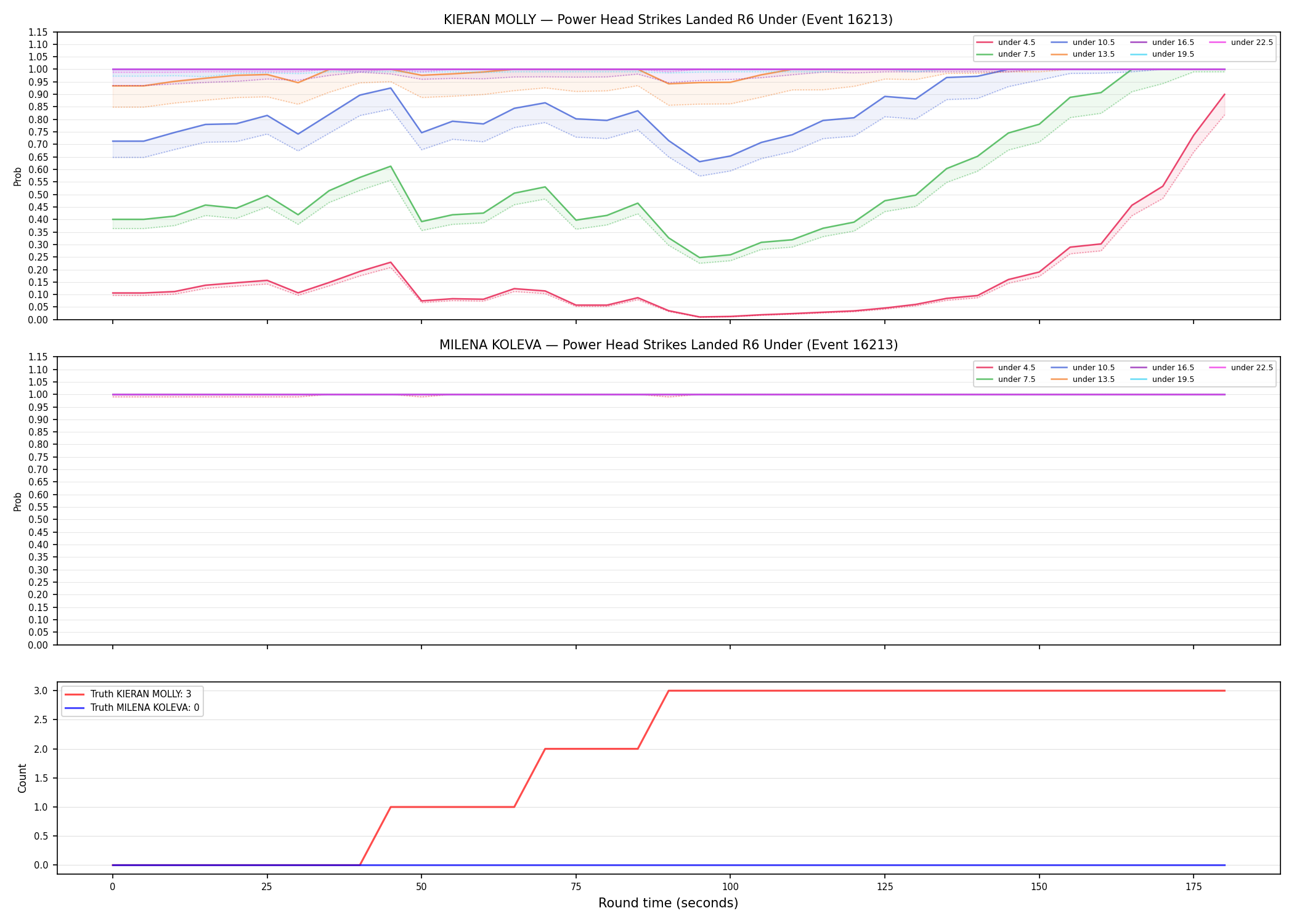Click Count axis tick '0.5'
The width and height of the screenshot is (1294, 924).
tap(41, 837)
